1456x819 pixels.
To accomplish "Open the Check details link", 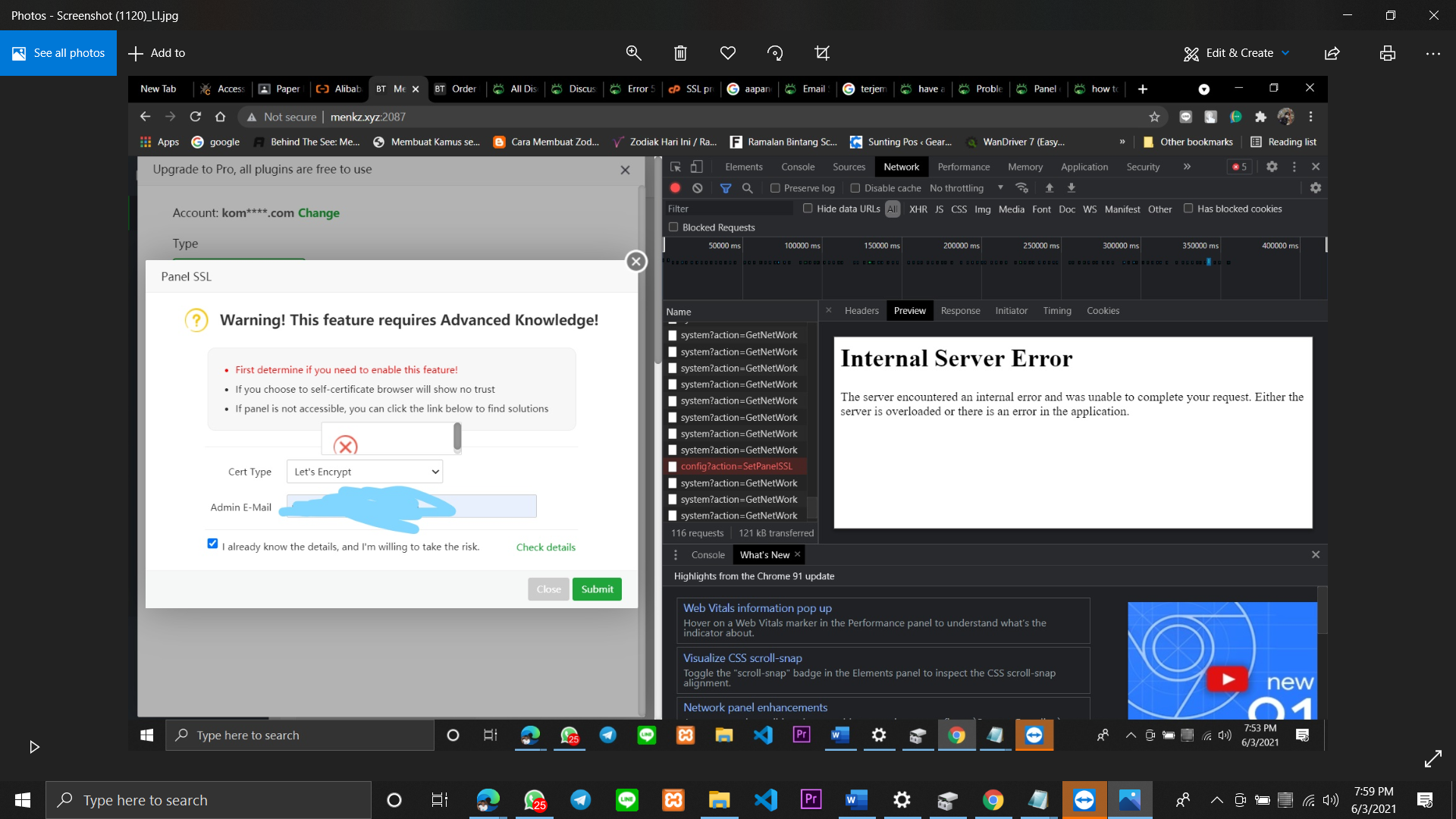I will (x=545, y=548).
